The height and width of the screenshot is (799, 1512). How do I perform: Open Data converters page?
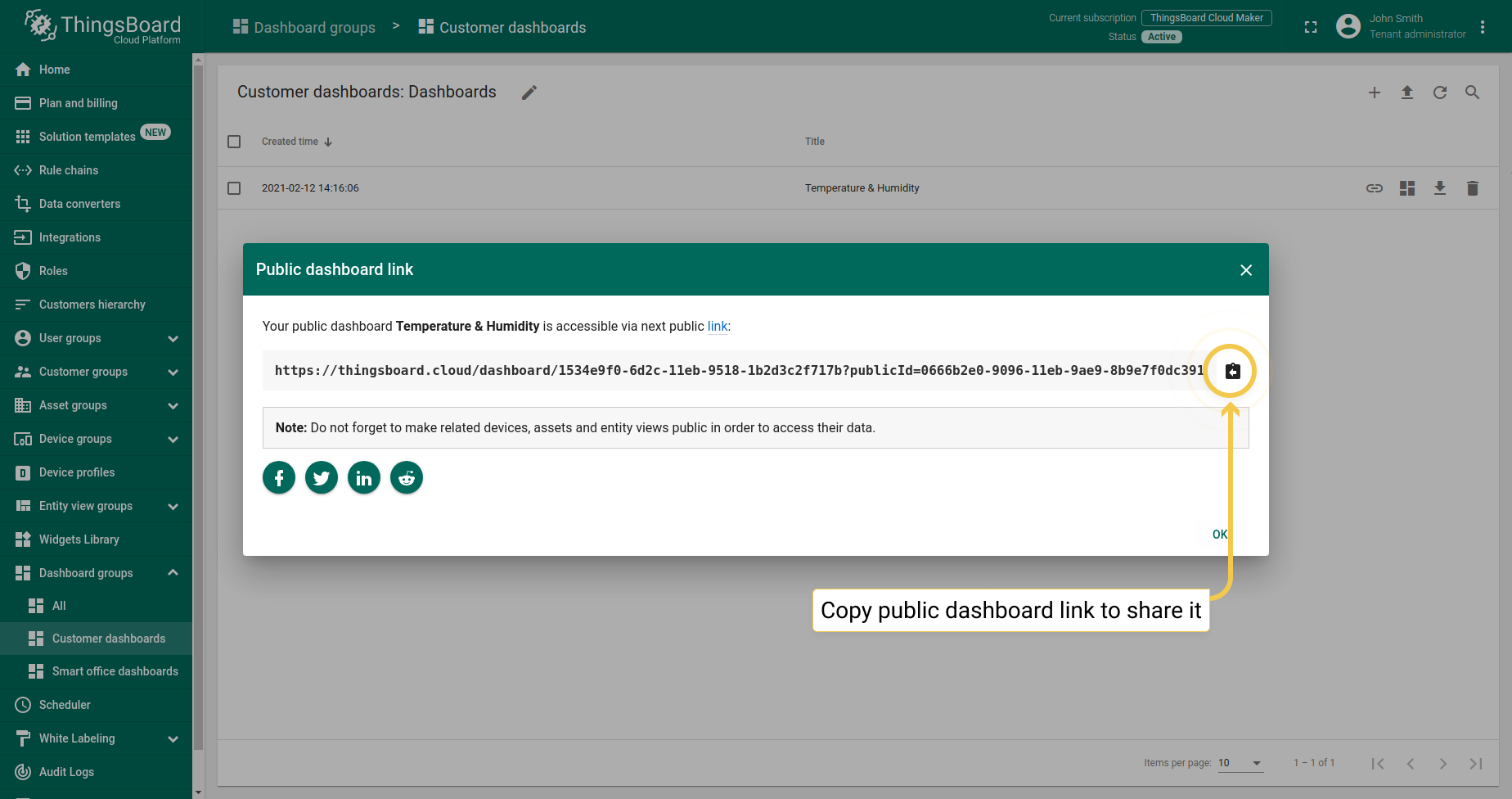(x=97, y=204)
